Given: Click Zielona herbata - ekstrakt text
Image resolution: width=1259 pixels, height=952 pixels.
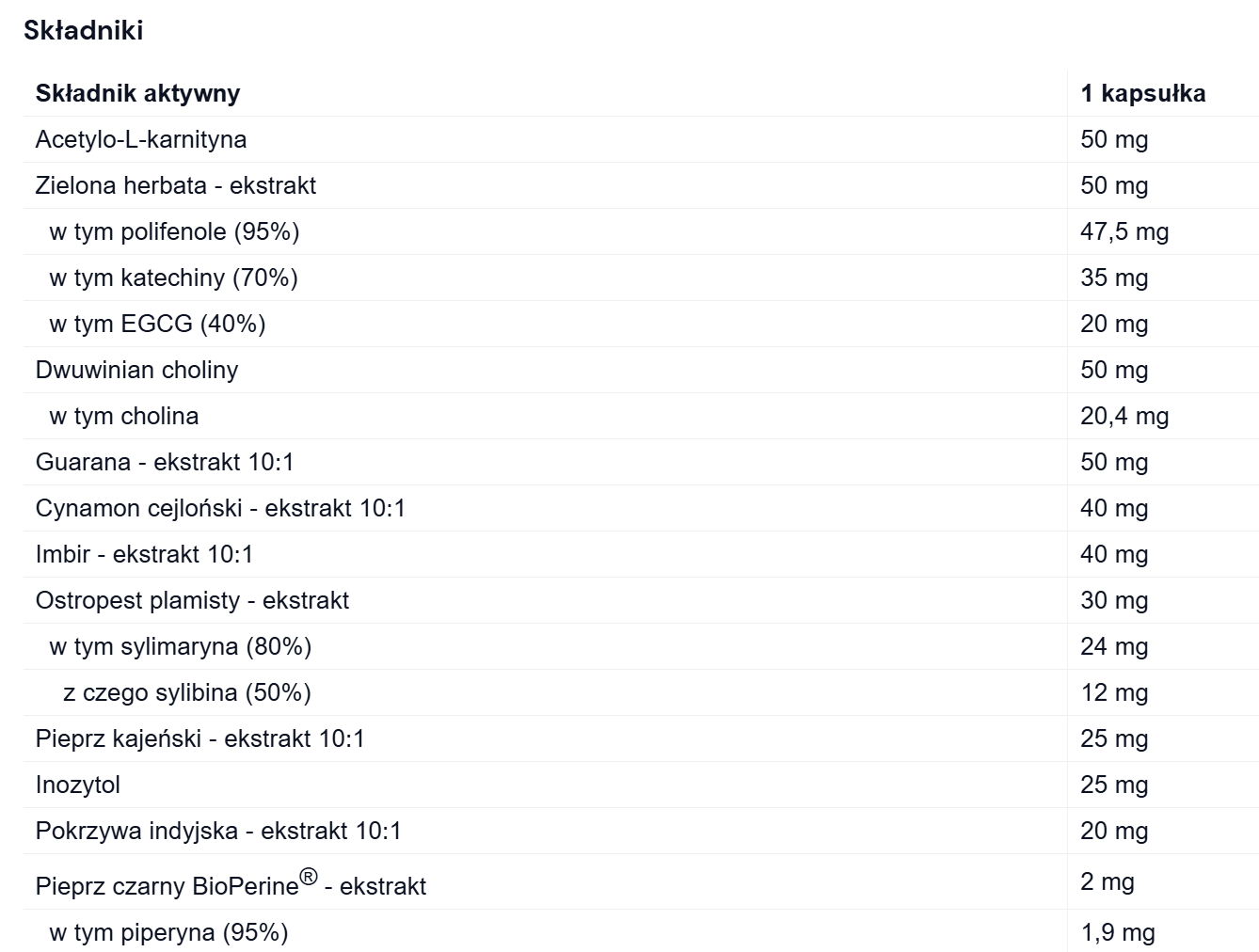Looking at the screenshot, I should coord(175,185).
